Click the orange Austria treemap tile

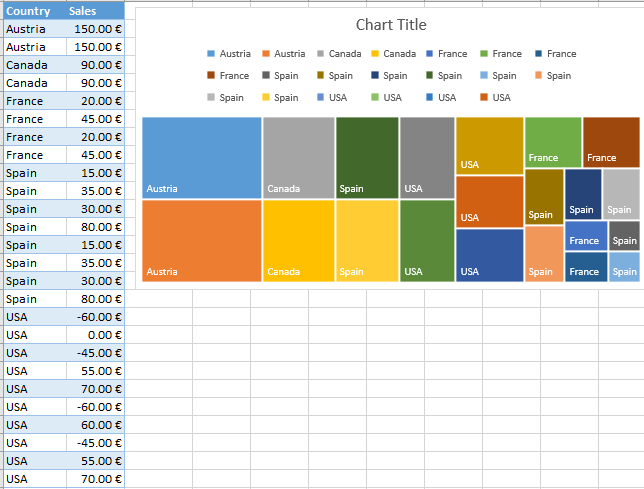pyautogui.click(x=201, y=240)
